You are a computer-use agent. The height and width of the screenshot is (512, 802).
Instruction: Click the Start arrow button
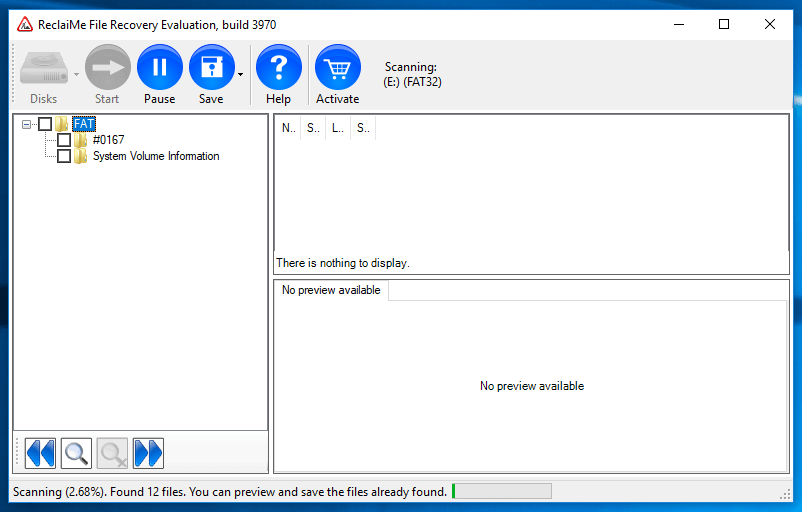pyautogui.click(x=107, y=68)
